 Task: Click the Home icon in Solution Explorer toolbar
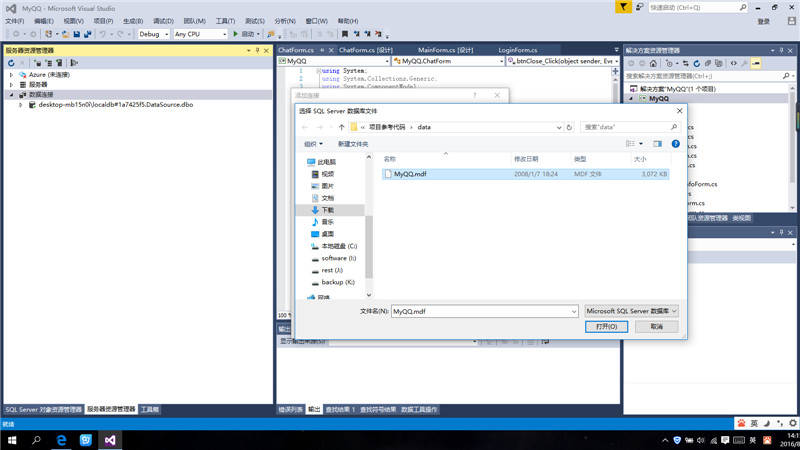[x=655, y=63]
